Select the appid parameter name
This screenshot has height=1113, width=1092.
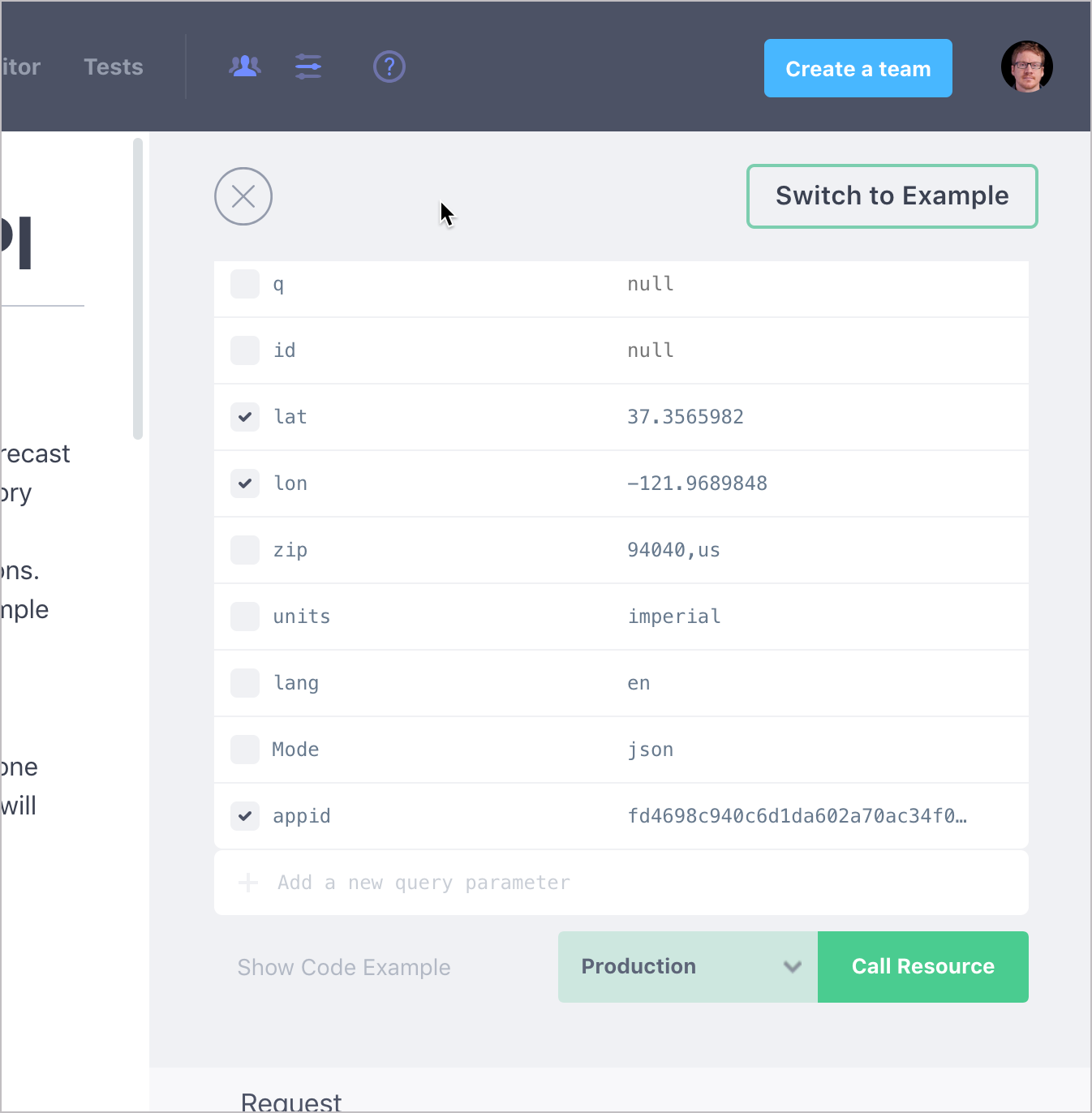click(x=302, y=816)
